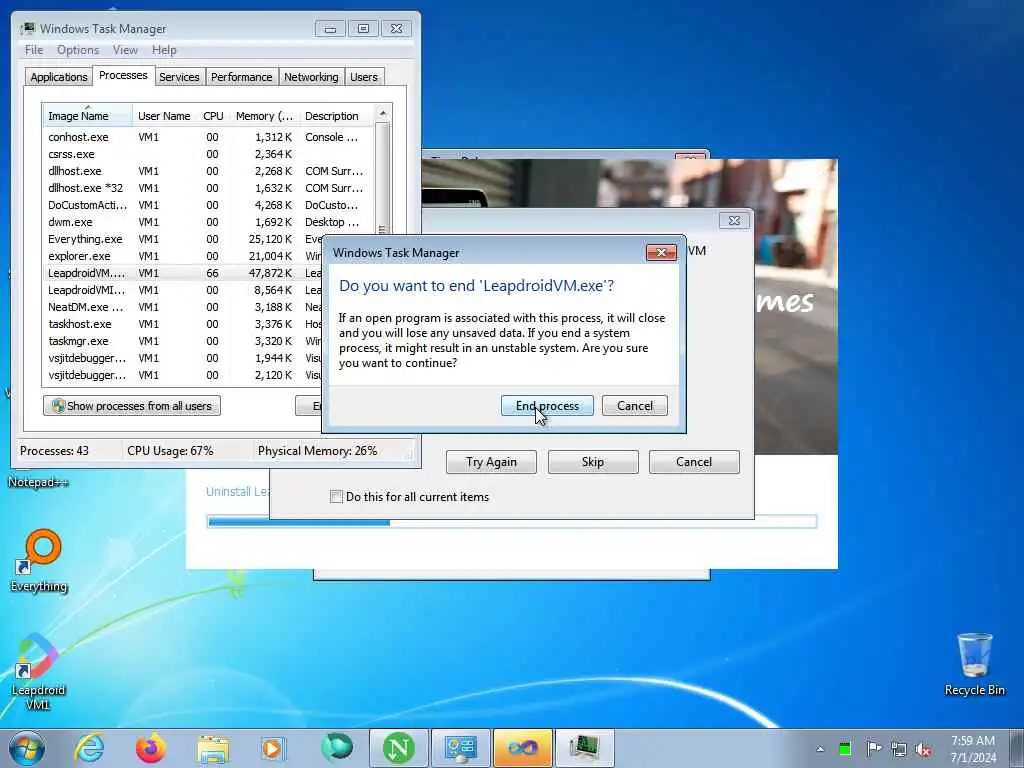The image size is (1024, 768).
Task: Open the File menu in Task Manager
Action: tap(34, 50)
